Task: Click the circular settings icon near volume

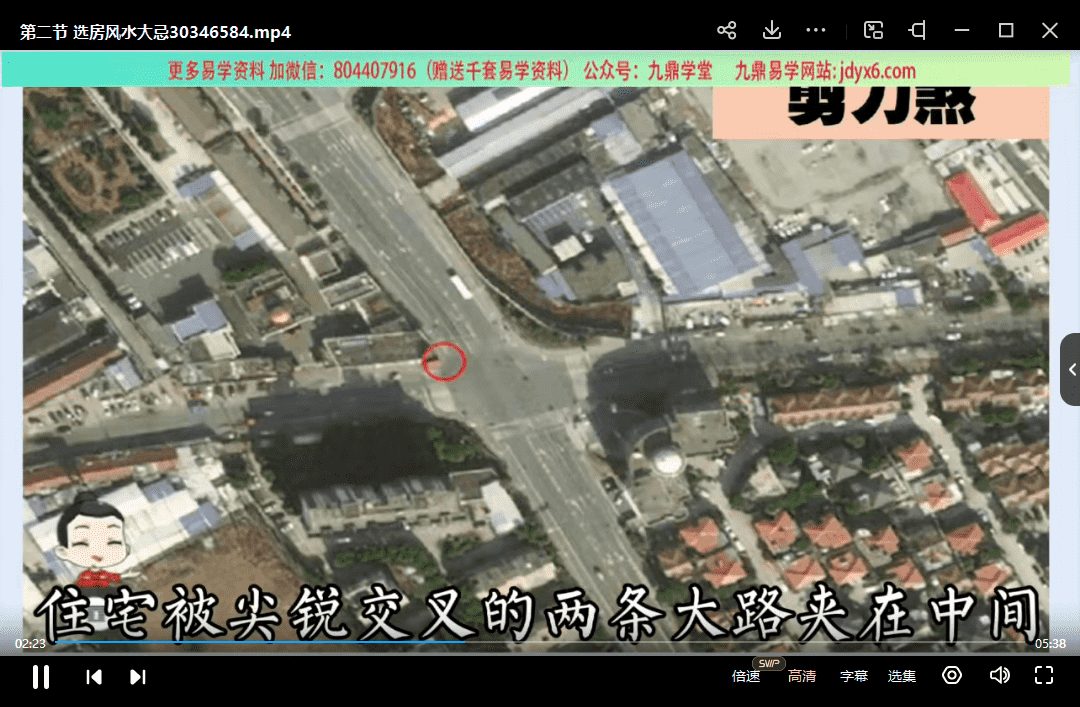Action: click(952, 675)
